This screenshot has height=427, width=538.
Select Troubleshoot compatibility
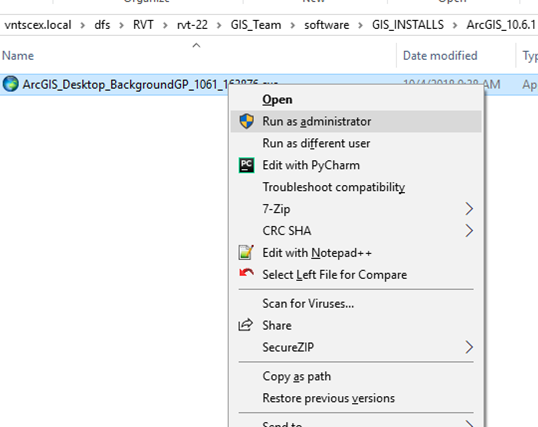[x=356, y=187]
